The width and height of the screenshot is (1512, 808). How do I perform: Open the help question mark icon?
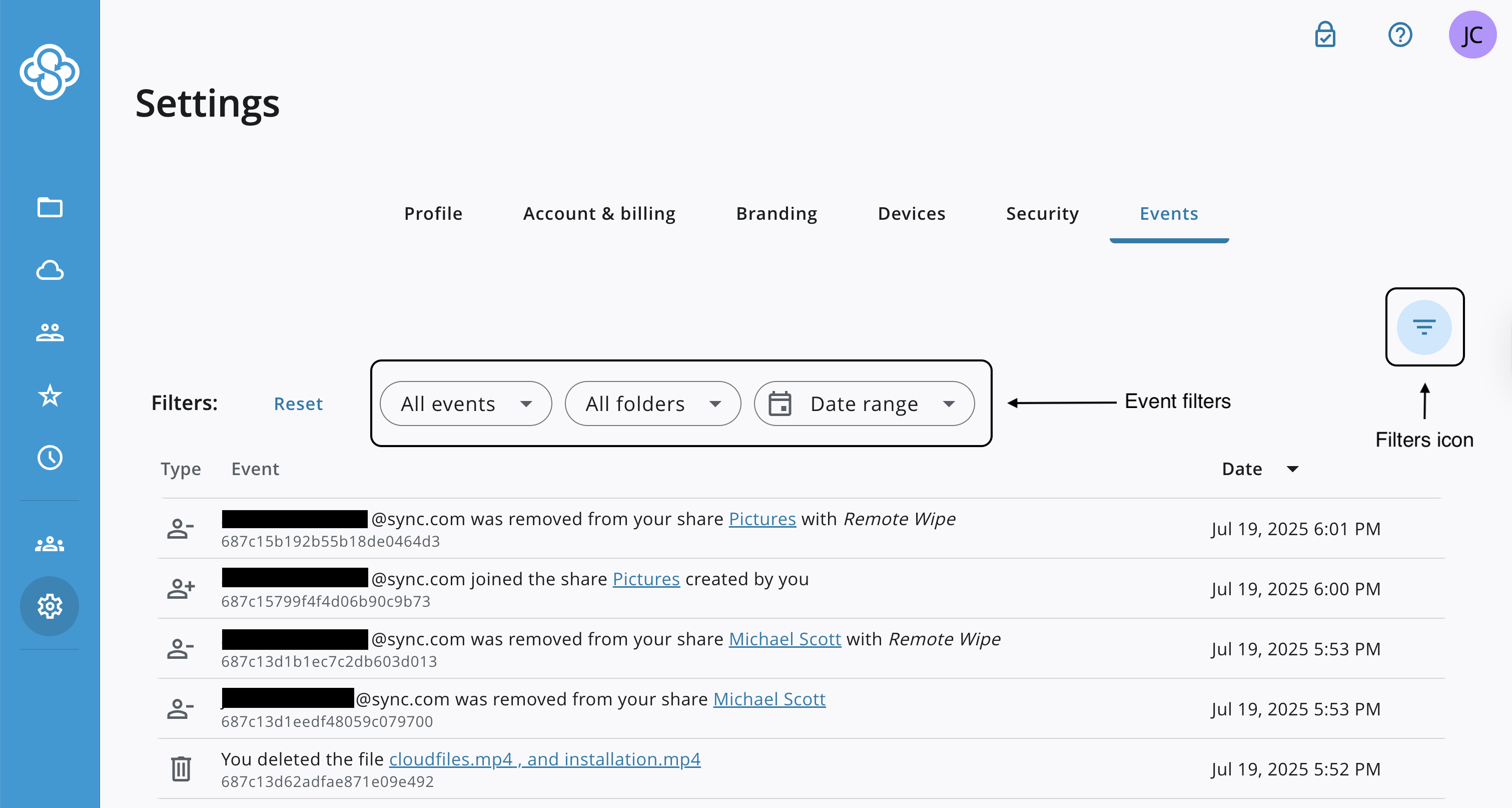point(1400,35)
